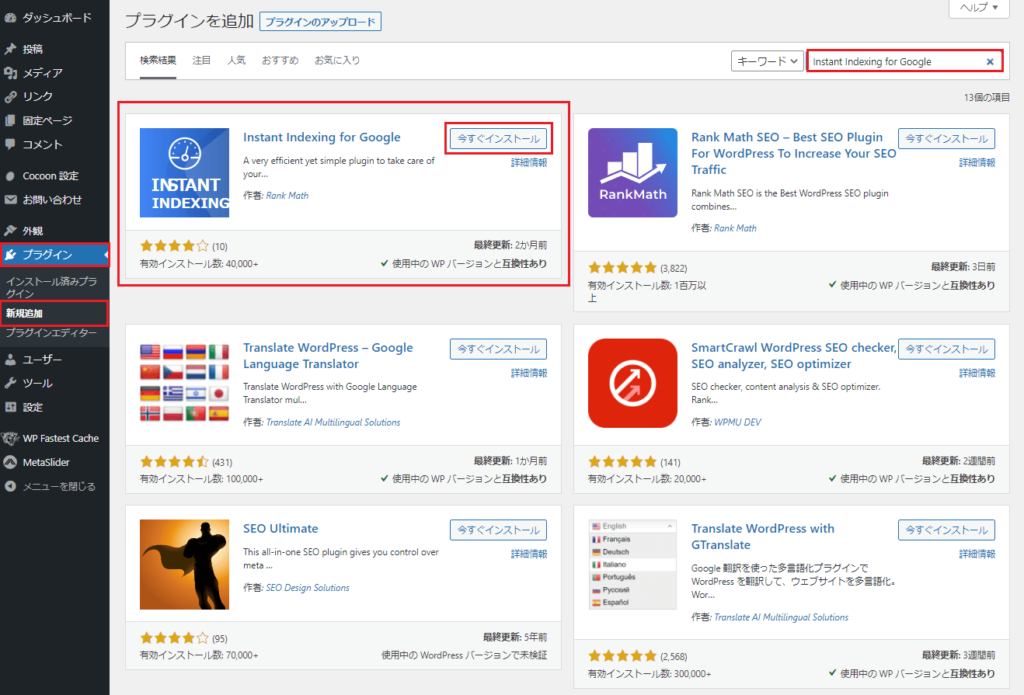
Task: Install Instant Indexing for Google now
Action: point(498,138)
